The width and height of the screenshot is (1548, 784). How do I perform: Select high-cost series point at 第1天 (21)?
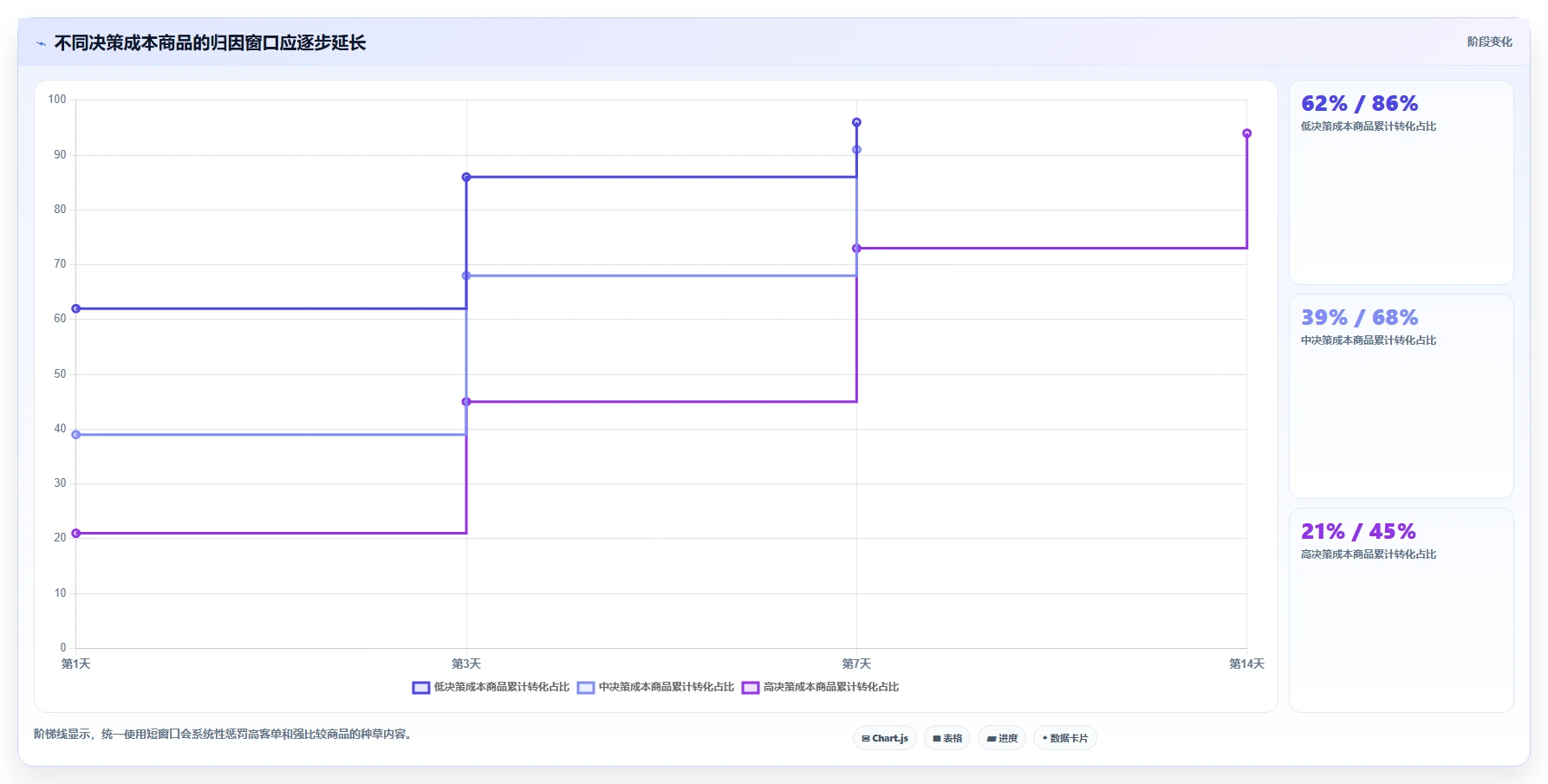tap(76, 534)
